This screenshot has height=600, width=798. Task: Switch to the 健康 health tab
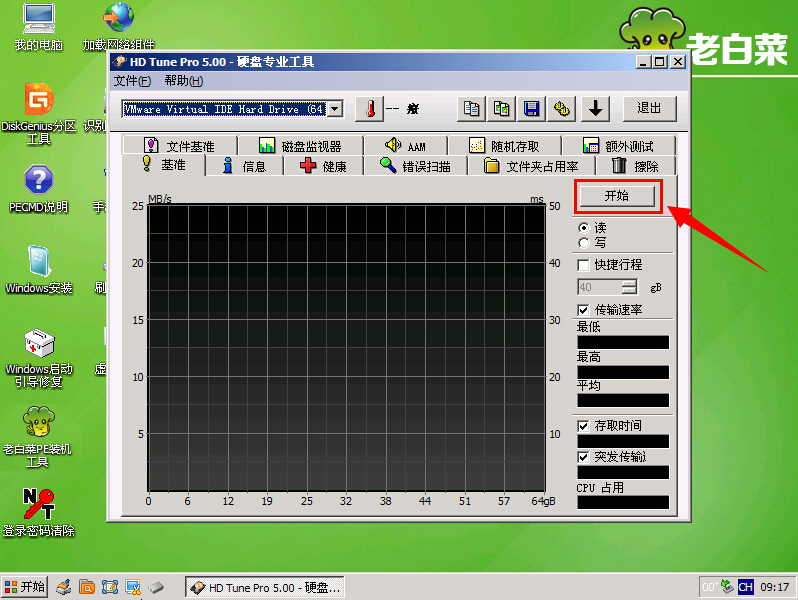[323, 166]
